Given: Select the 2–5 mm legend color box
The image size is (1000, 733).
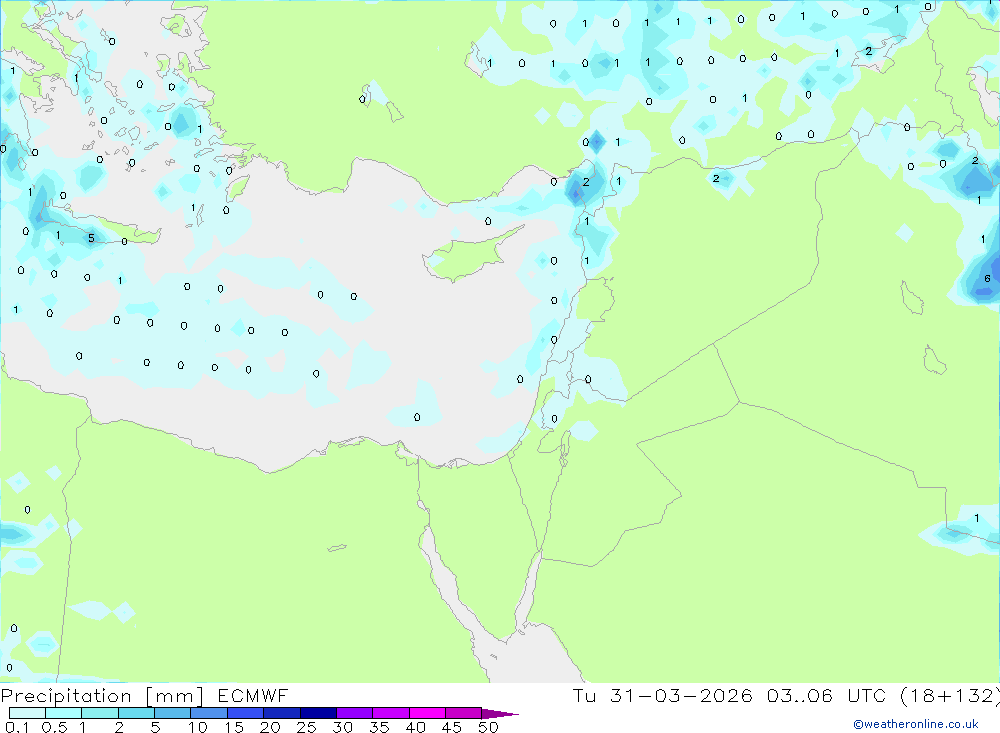Looking at the screenshot, I should point(136,713).
